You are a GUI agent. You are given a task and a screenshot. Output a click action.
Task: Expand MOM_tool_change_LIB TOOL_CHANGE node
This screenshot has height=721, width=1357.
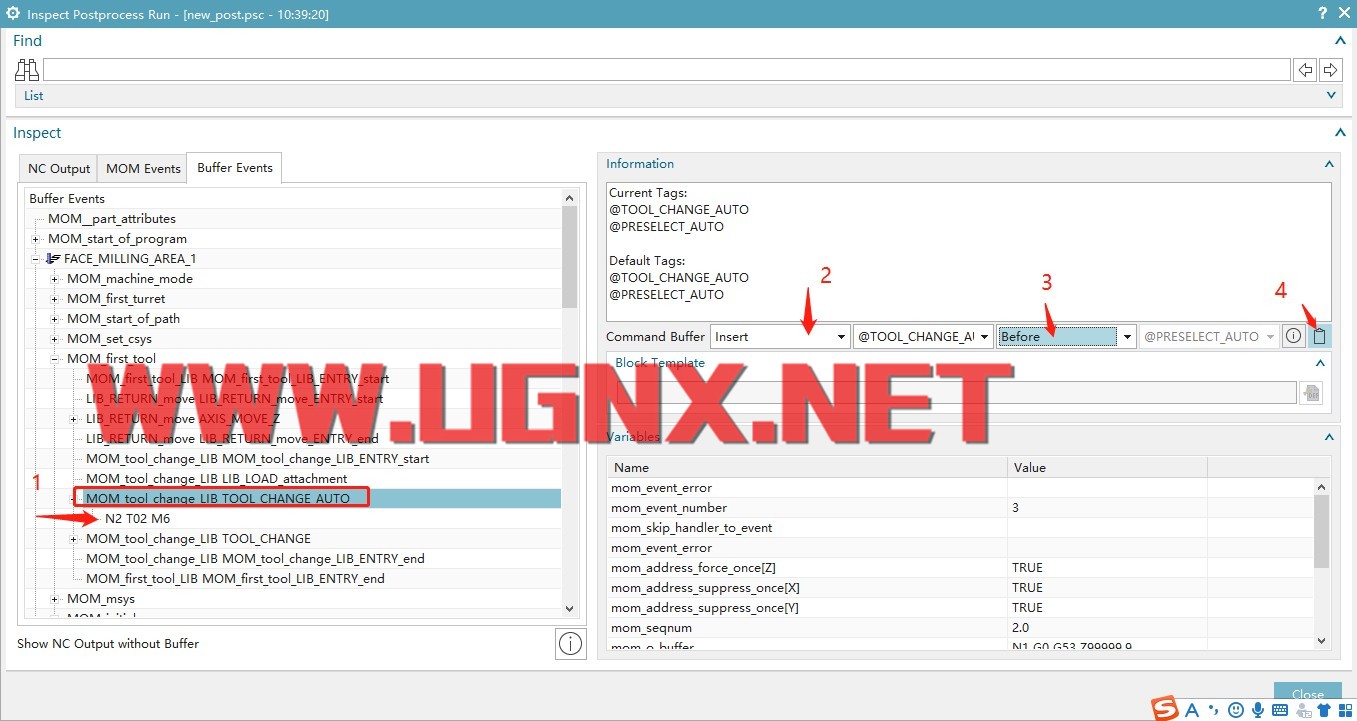74,539
